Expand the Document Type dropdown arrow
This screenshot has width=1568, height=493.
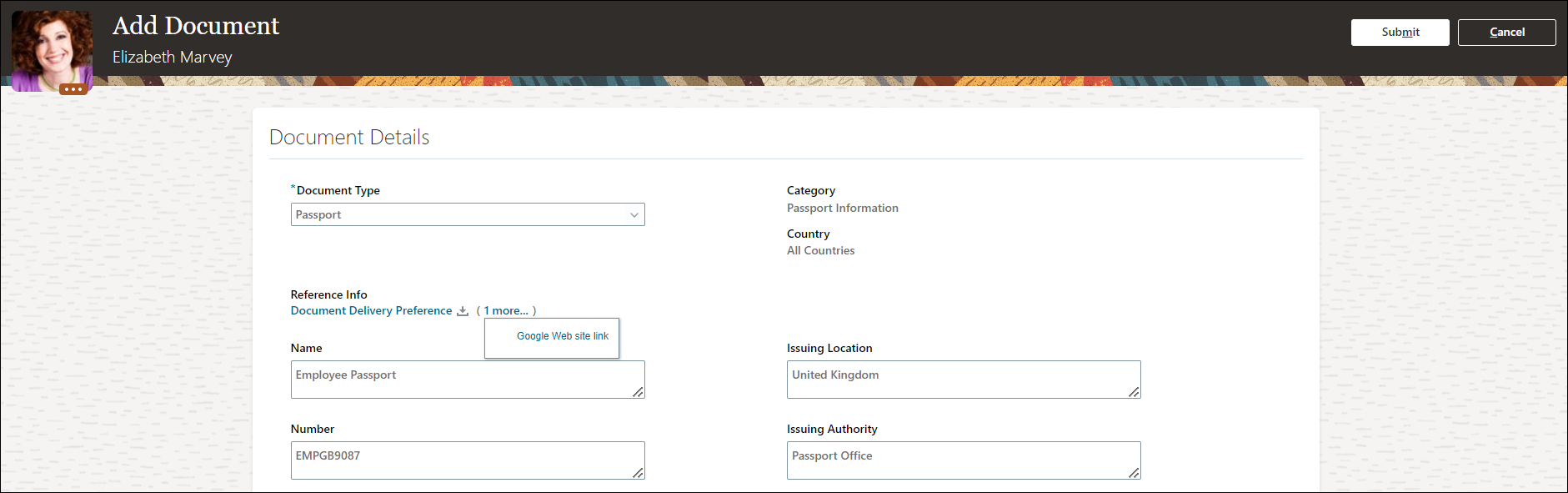(634, 215)
